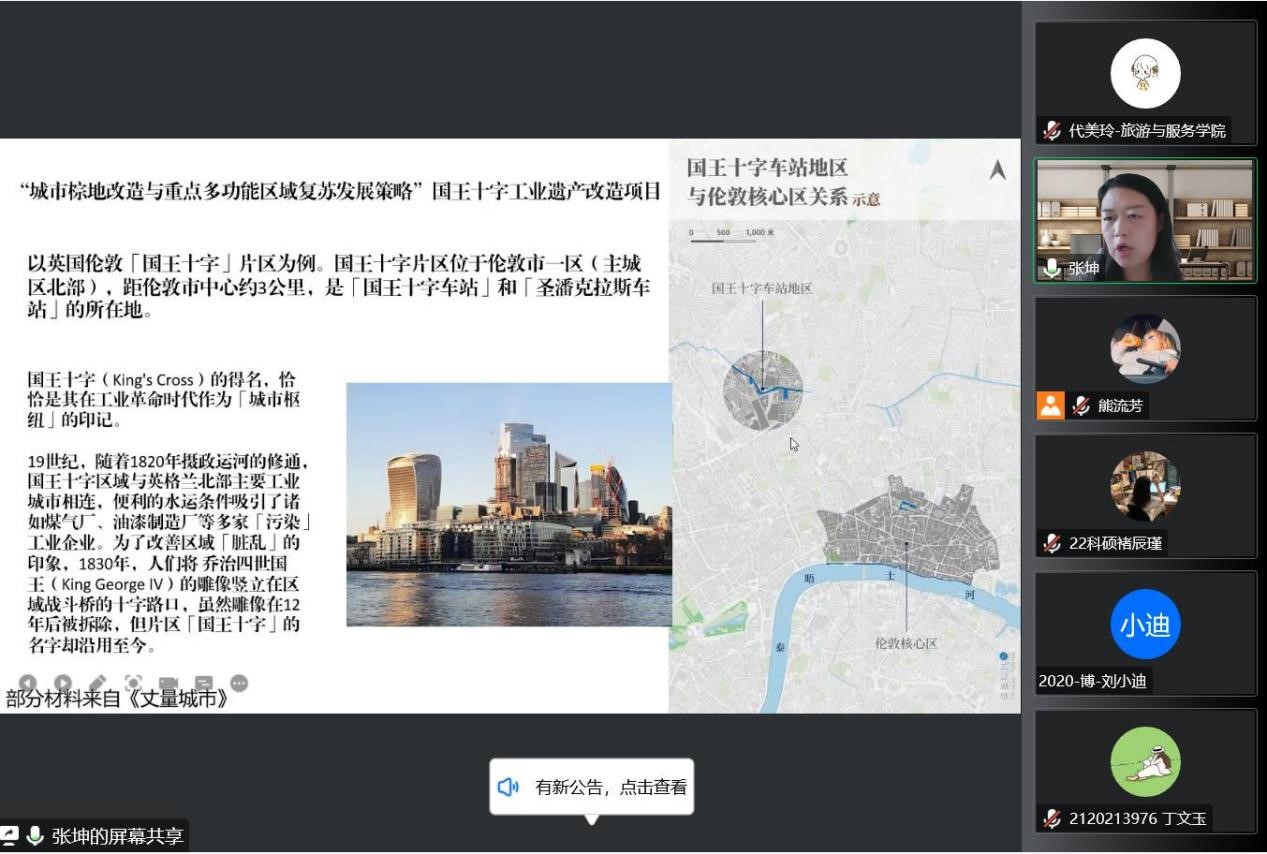
Task: Click the previous slide arrow in slideshow toolbar
Action: 28,684
